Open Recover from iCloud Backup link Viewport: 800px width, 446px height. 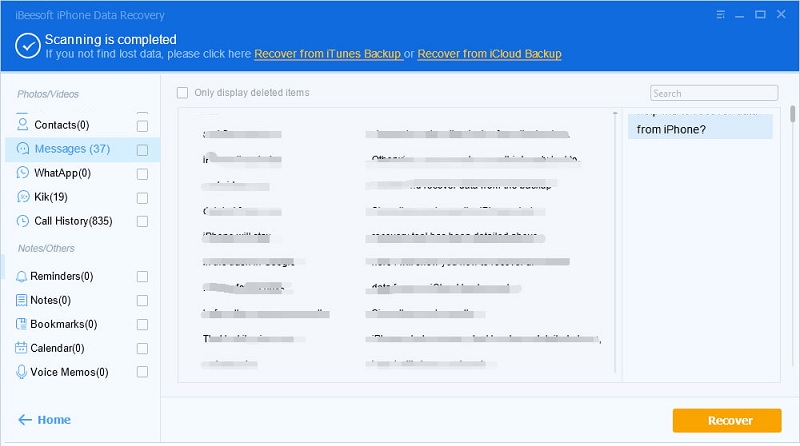click(489, 54)
